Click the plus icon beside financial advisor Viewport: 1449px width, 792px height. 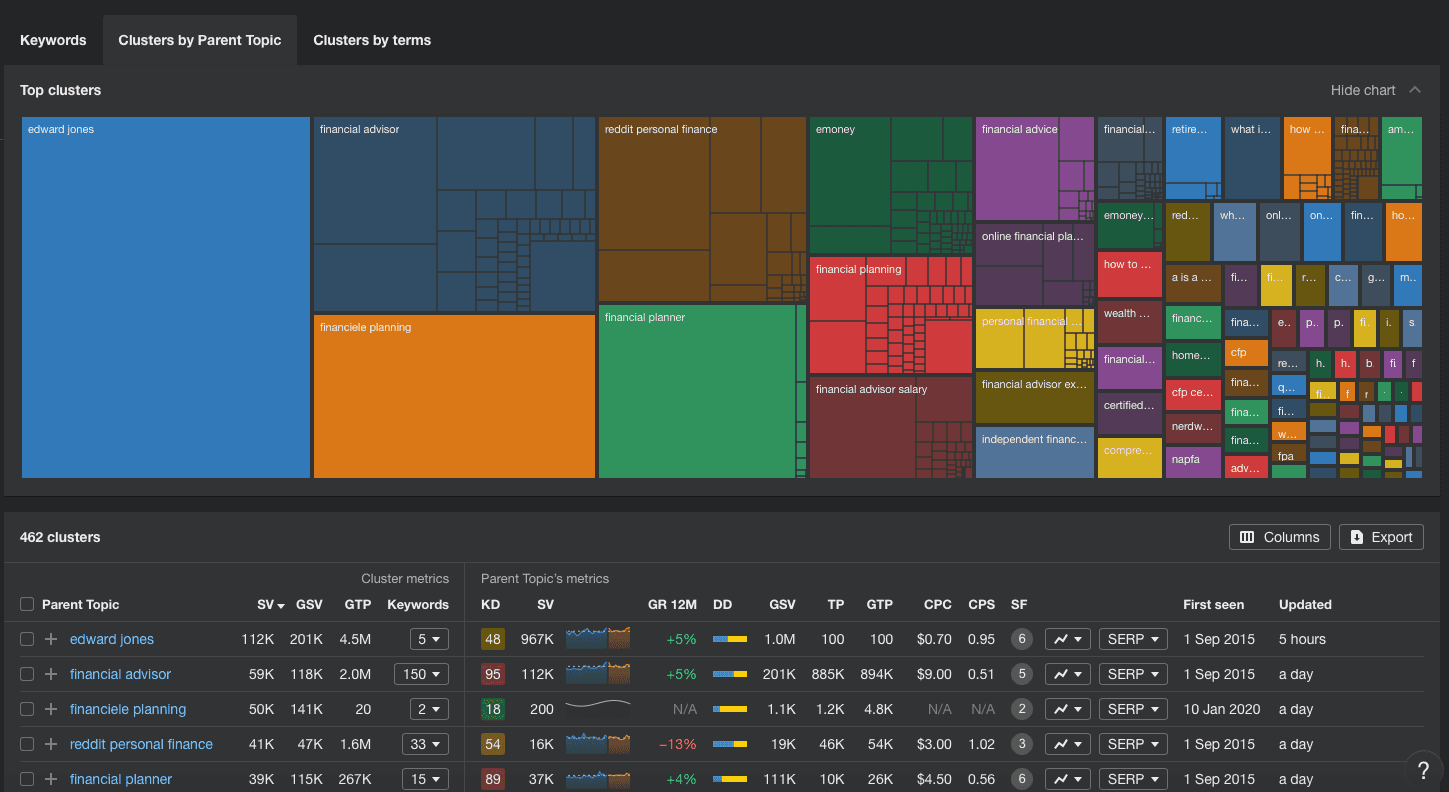point(51,675)
